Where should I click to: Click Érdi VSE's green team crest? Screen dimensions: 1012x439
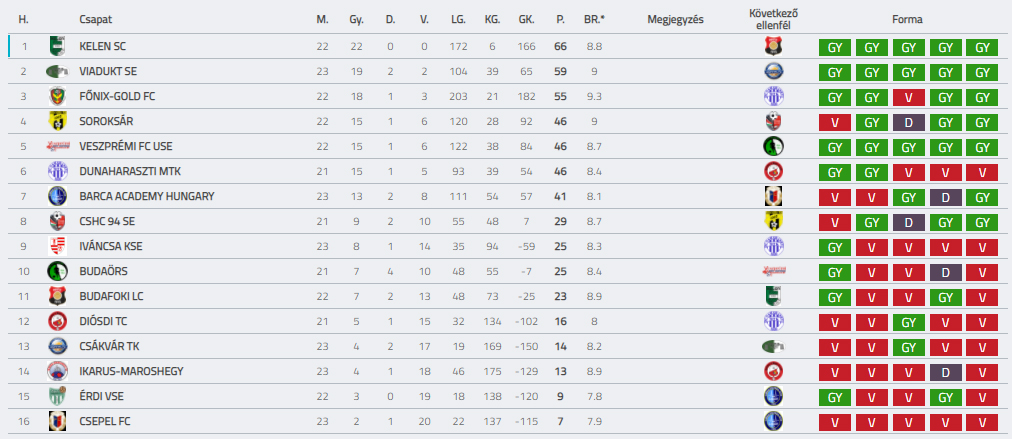pos(57,396)
